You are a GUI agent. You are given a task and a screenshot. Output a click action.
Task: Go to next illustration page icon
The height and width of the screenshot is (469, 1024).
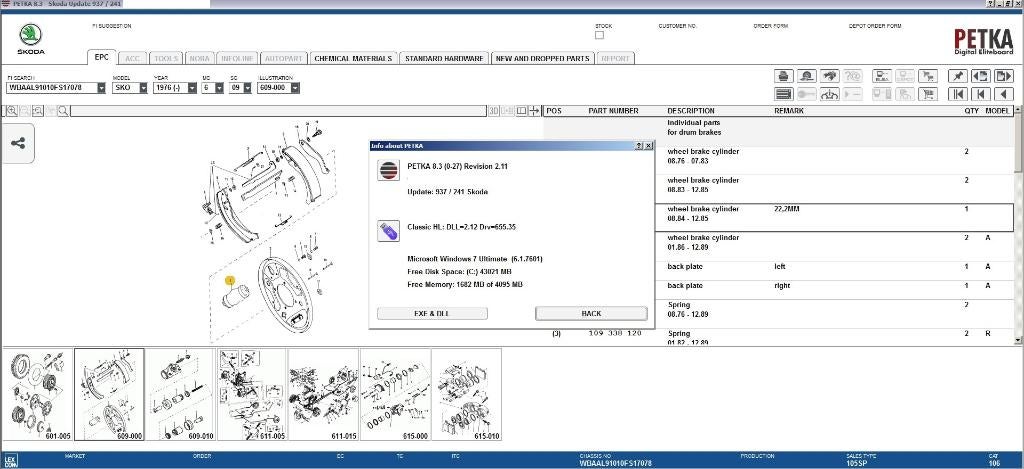1004,76
